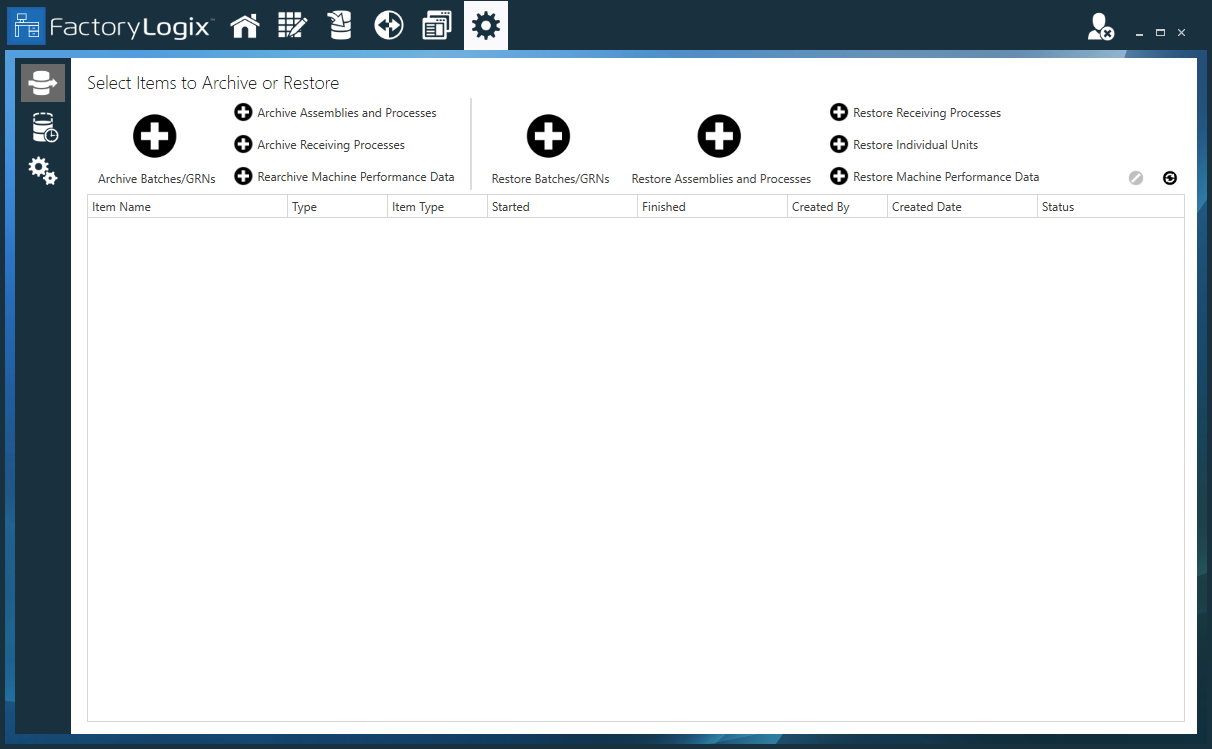Open the FactoryLogix Home screen
The width and height of the screenshot is (1212, 749).
pos(244,25)
